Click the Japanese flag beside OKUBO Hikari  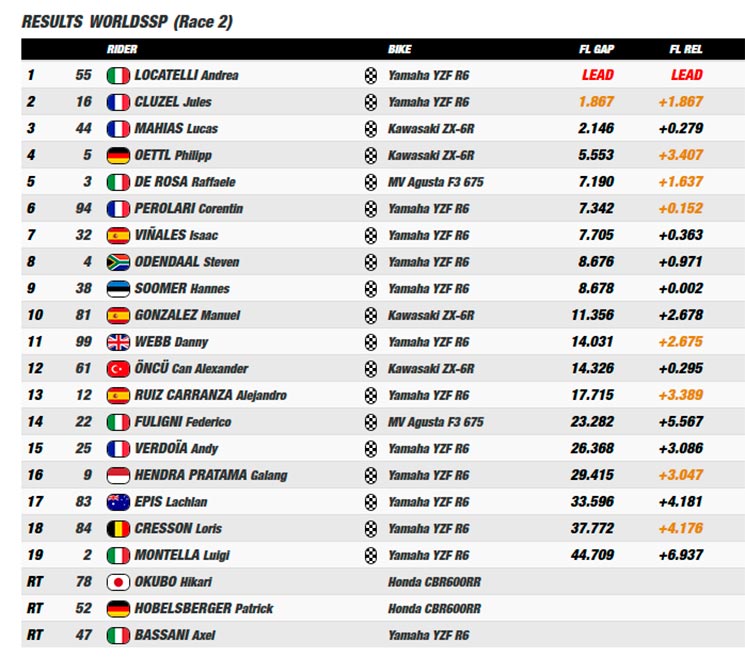pyautogui.click(x=118, y=582)
